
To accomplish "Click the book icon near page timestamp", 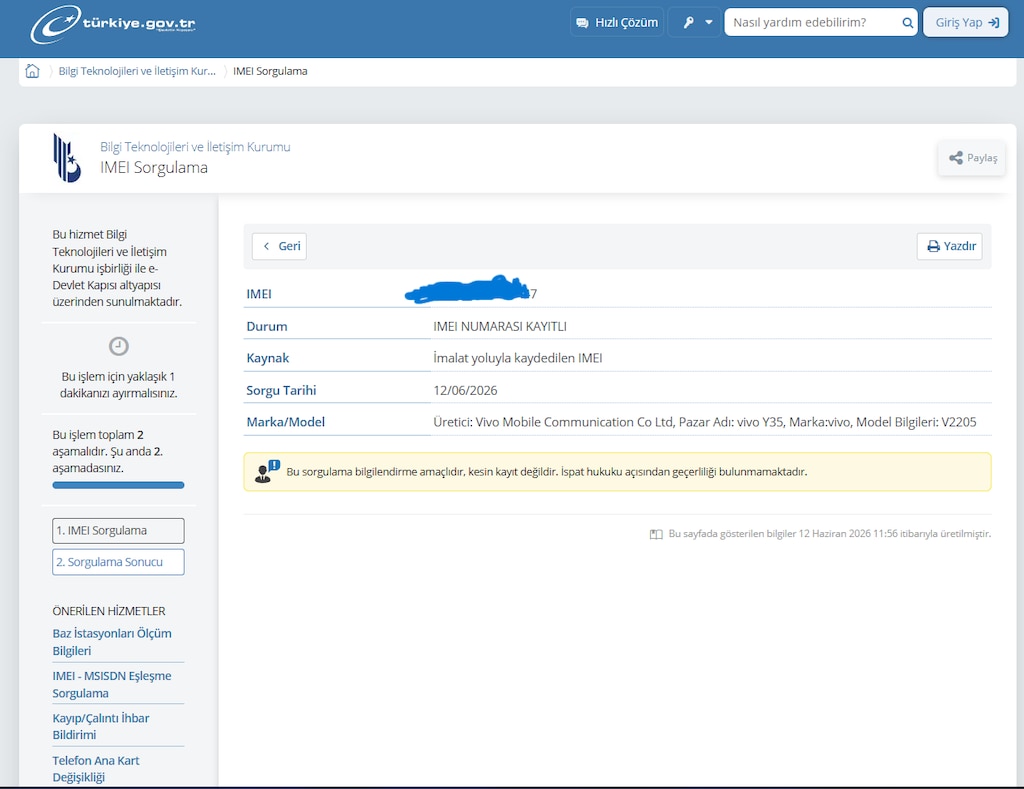I will pyautogui.click(x=656, y=534).
